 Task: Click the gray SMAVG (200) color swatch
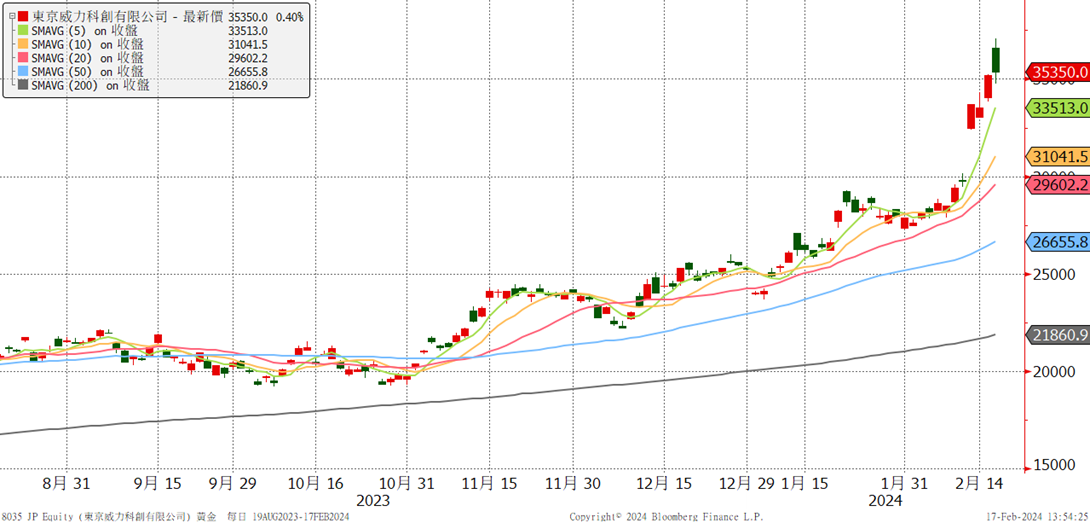pos(24,86)
